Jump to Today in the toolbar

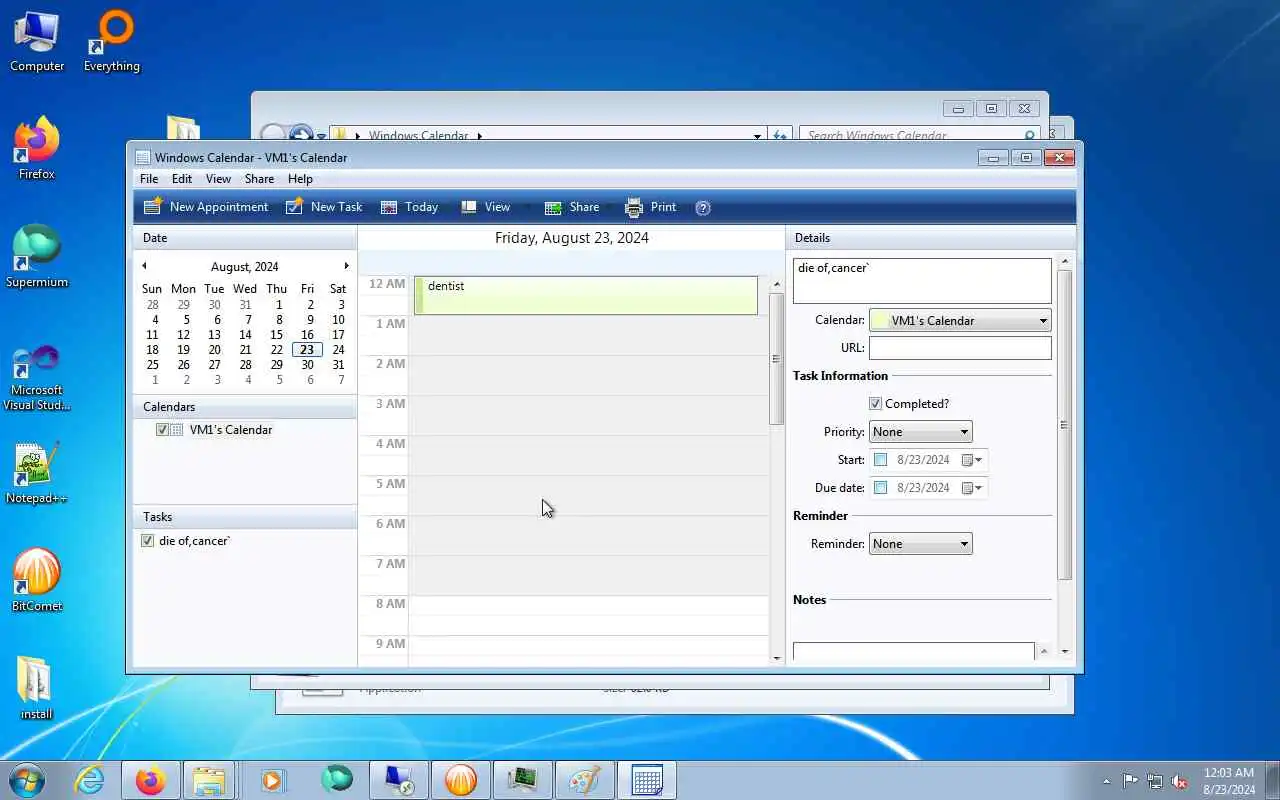point(409,207)
